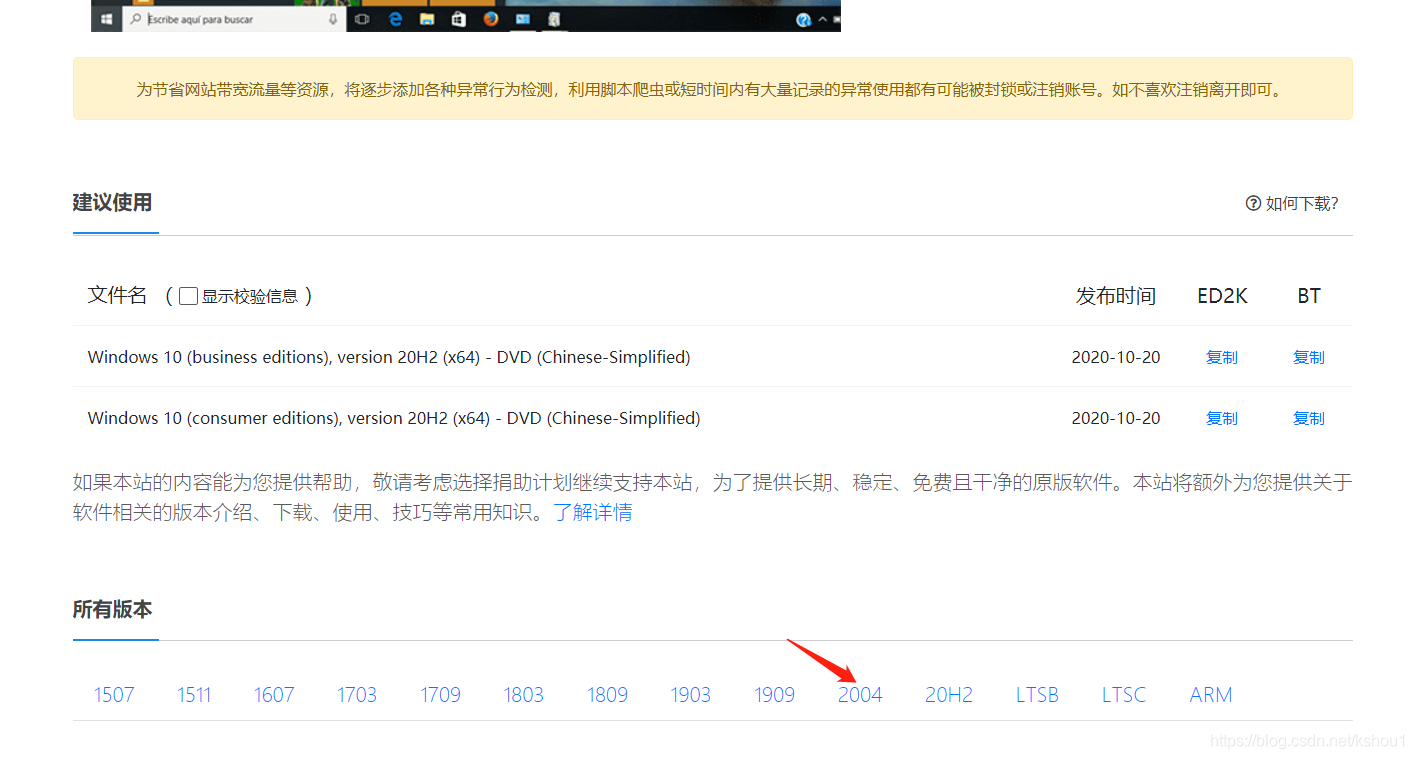The width and height of the screenshot is (1414, 759).
Task: Select the 1511 version tab
Action: (x=194, y=695)
